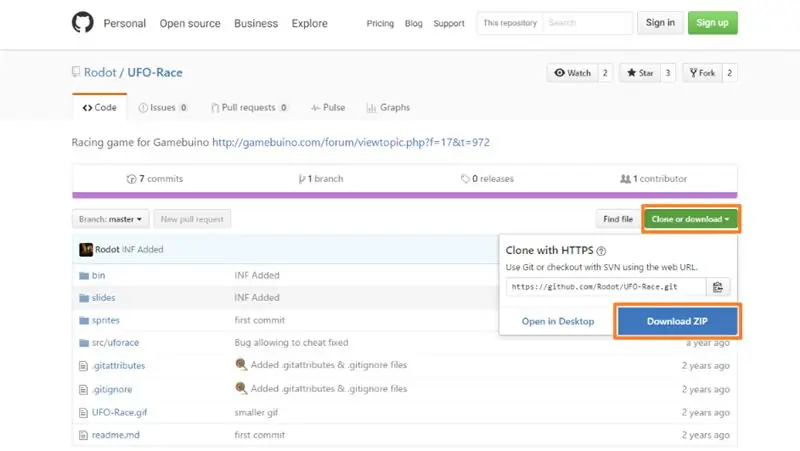Expand the Branch: master dropdown

click(x=110, y=219)
